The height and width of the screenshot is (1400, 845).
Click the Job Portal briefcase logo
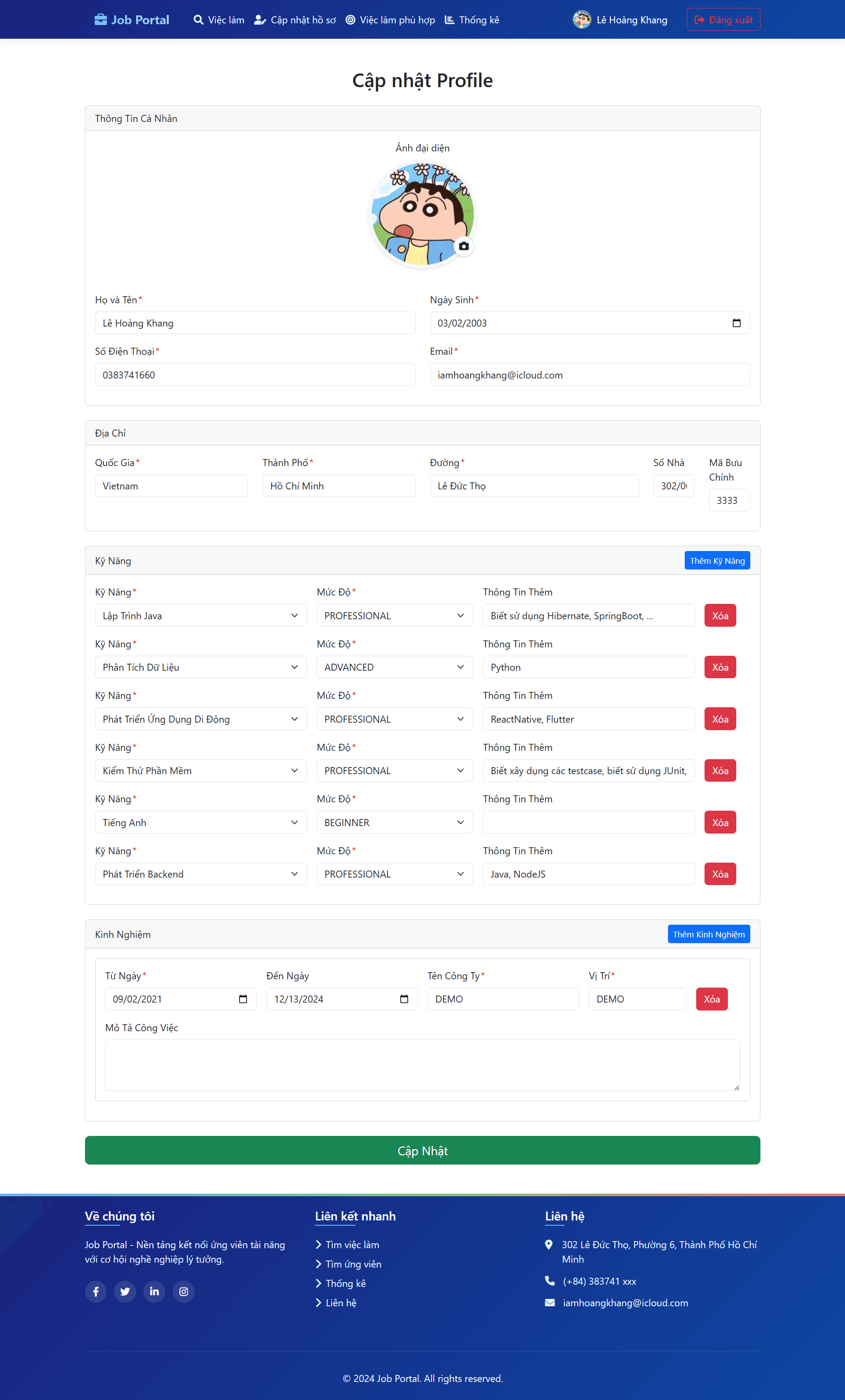[131, 20]
